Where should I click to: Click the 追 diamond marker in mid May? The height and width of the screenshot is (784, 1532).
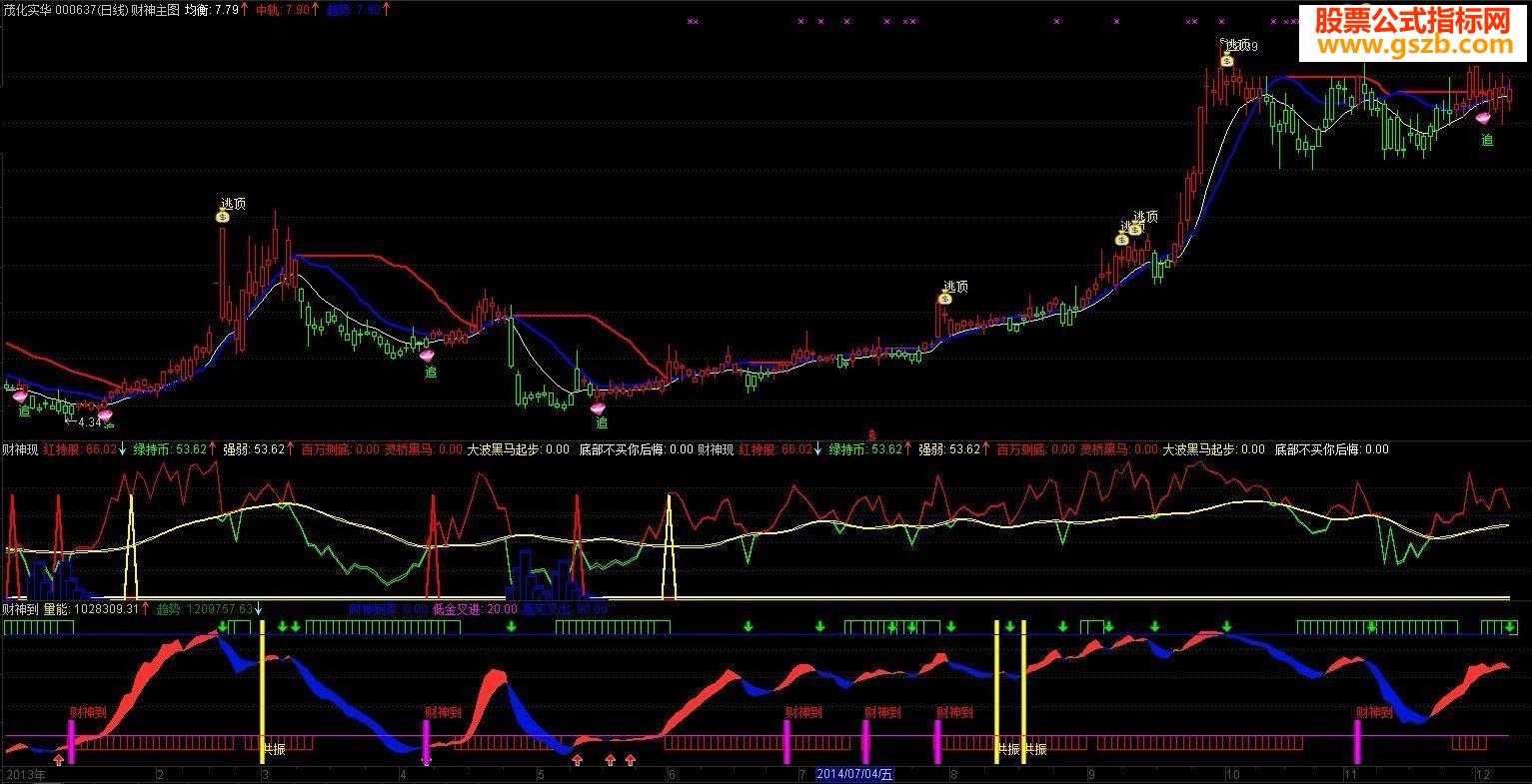click(599, 407)
